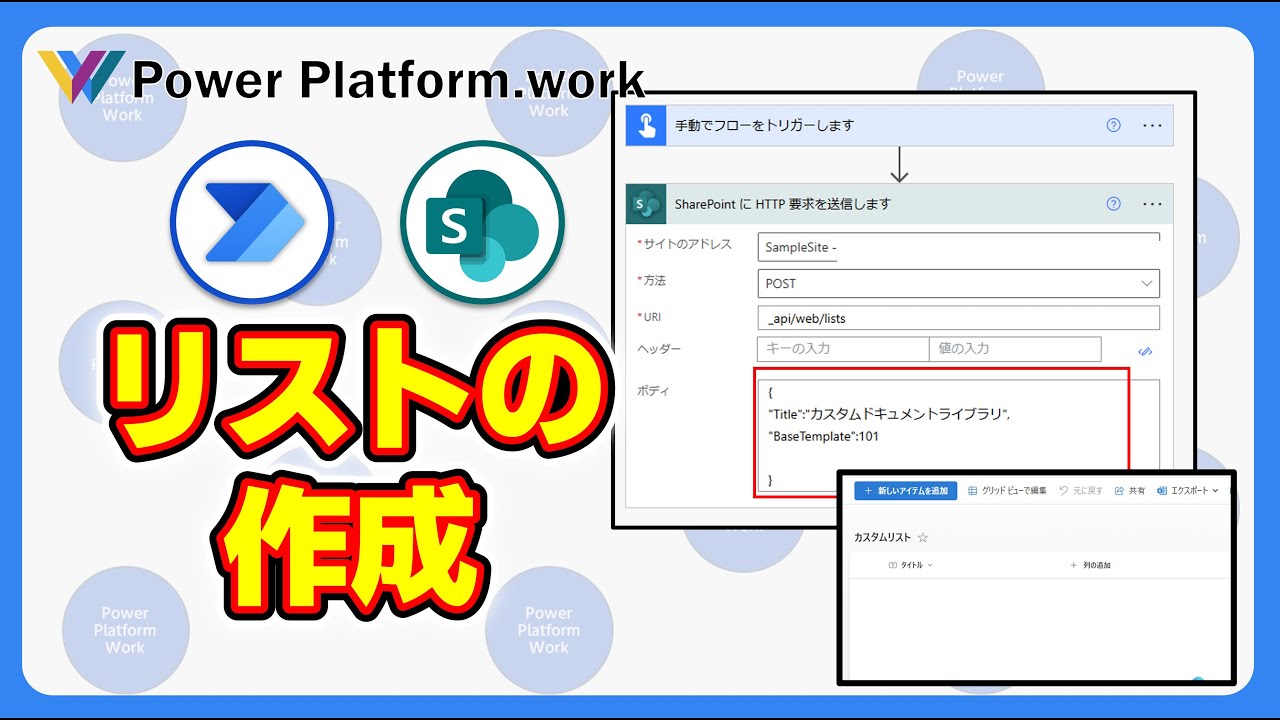The image size is (1280, 720).
Task: Open the 方法 POST dropdown
Action: click(x=958, y=283)
